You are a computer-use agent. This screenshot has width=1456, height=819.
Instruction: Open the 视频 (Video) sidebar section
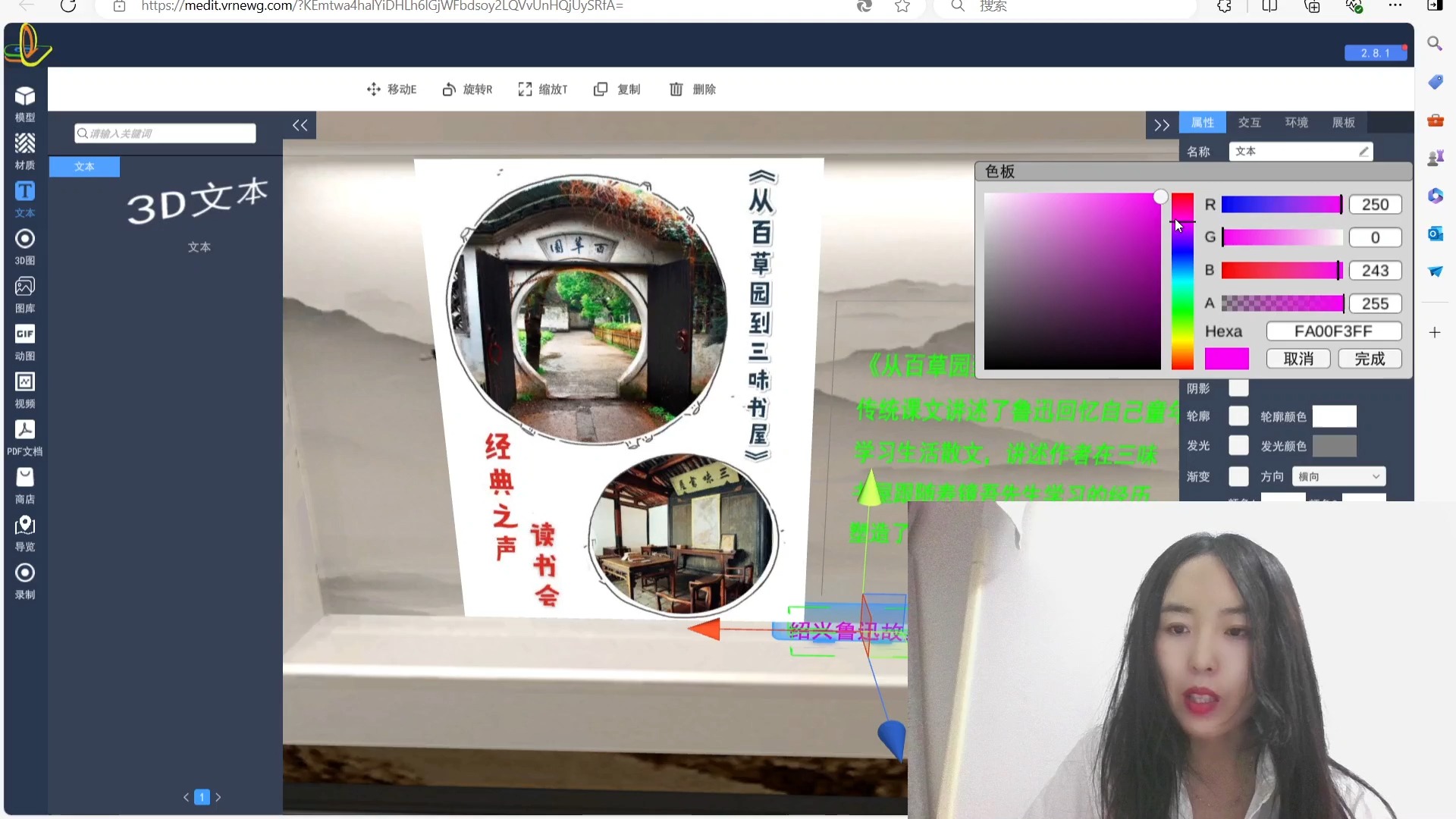[x=25, y=391]
